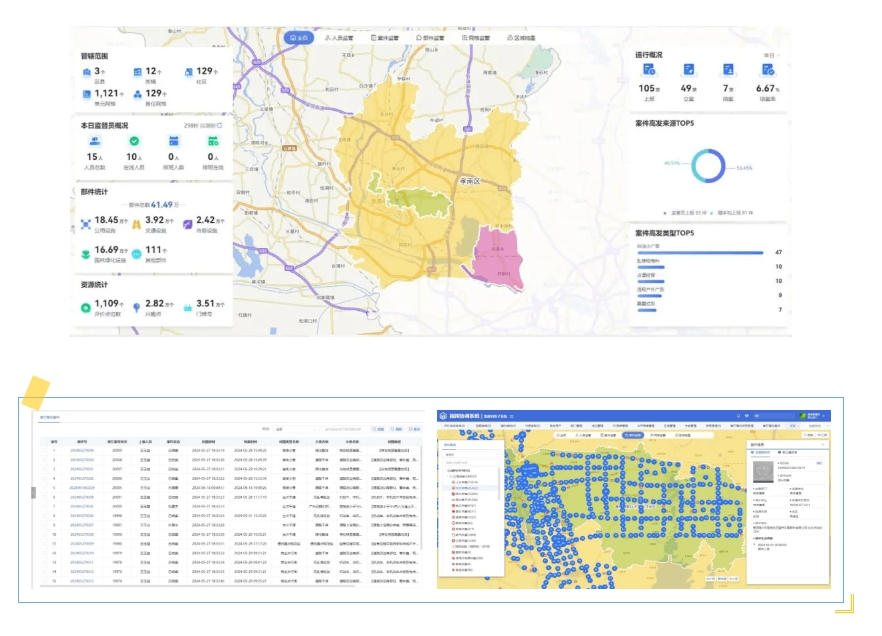
Task: Click the pink district region on the map
Action: [x=497, y=256]
